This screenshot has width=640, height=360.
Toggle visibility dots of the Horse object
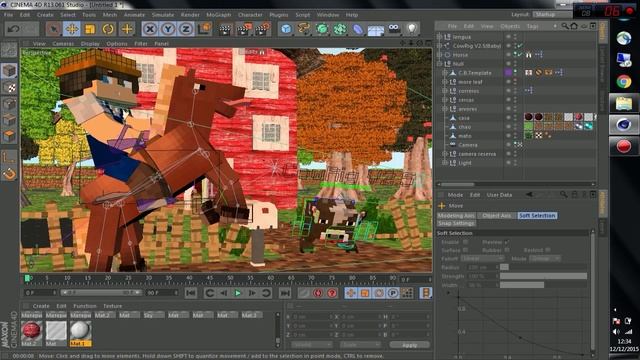point(516,55)
